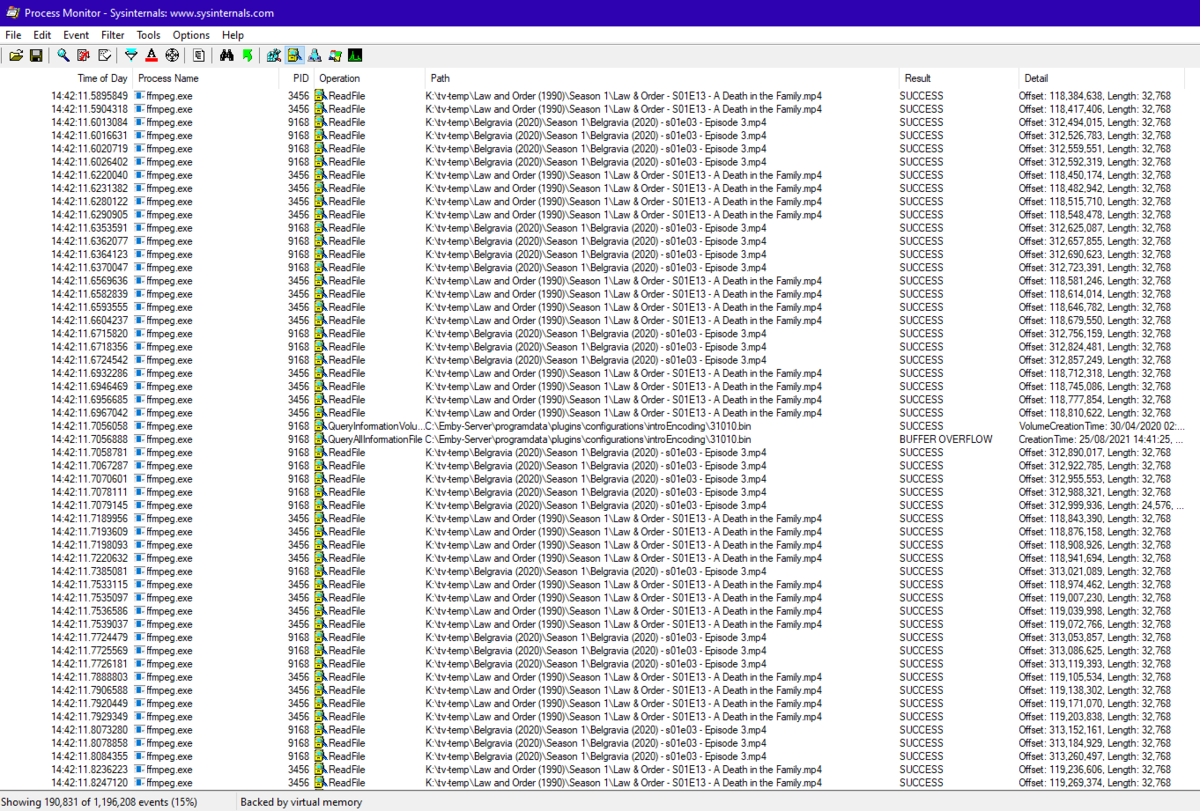The image size is (1200, 811).
Task: Open the Tools menu
Action: pyautogui.click(x=148, y=35)
